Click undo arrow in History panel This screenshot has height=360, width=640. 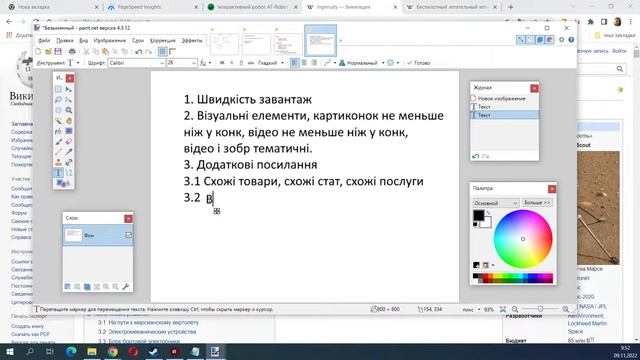click(x=476, y=156)
